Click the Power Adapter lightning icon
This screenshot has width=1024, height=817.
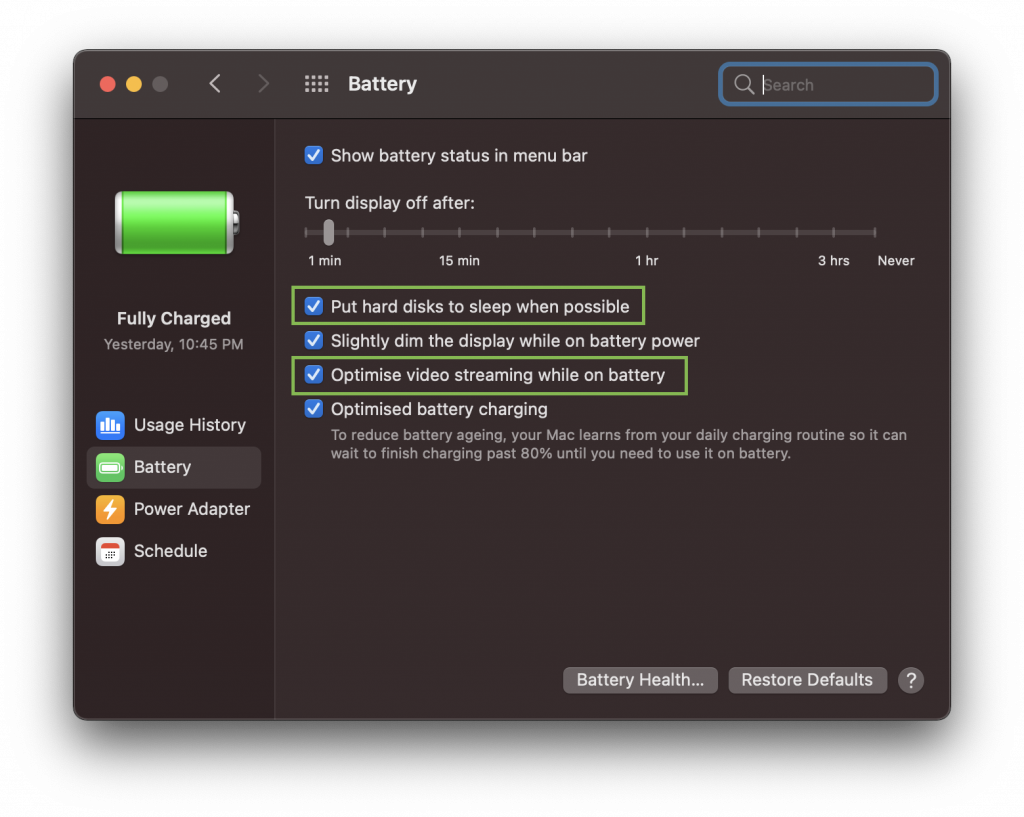(110, 509)
